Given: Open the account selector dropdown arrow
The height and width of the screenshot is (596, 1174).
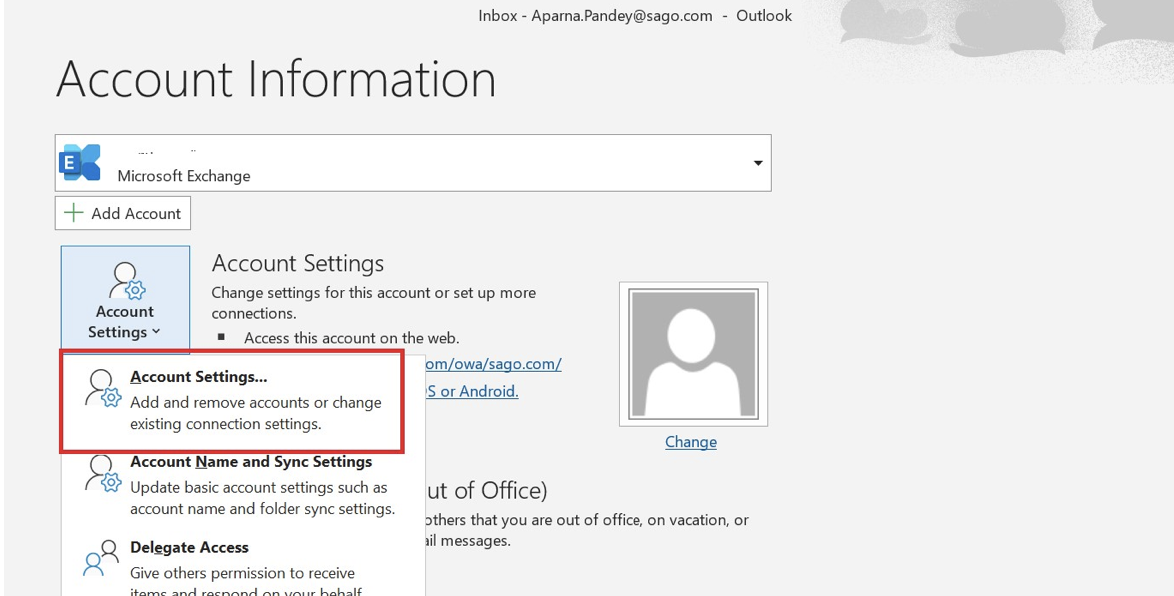Looking at the screenshot, I should pyautogui.click(x=758, y=163).
